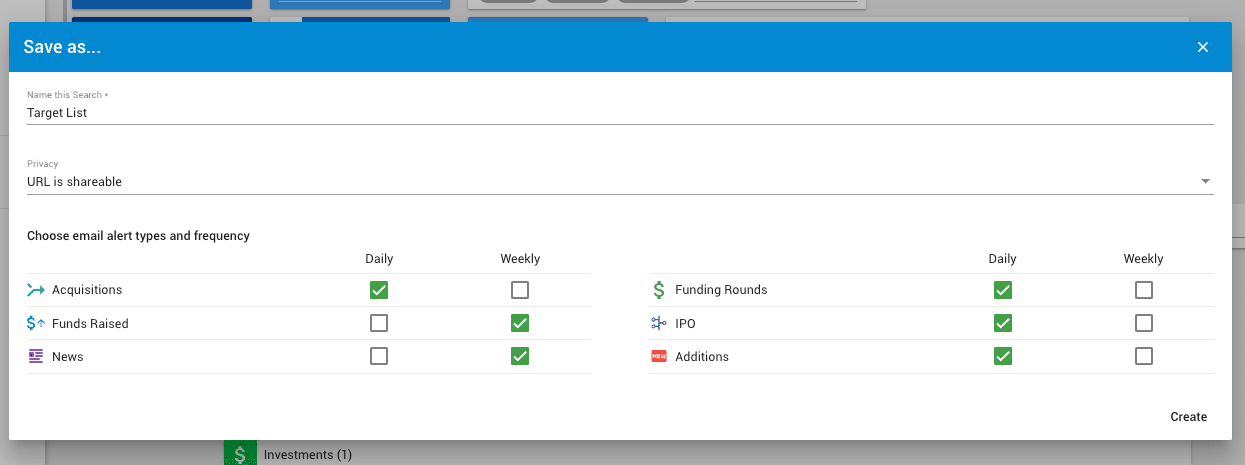Uncheck Weekly alerts for Funds Raised
The image size is (1245, 465).
point(520,323)
